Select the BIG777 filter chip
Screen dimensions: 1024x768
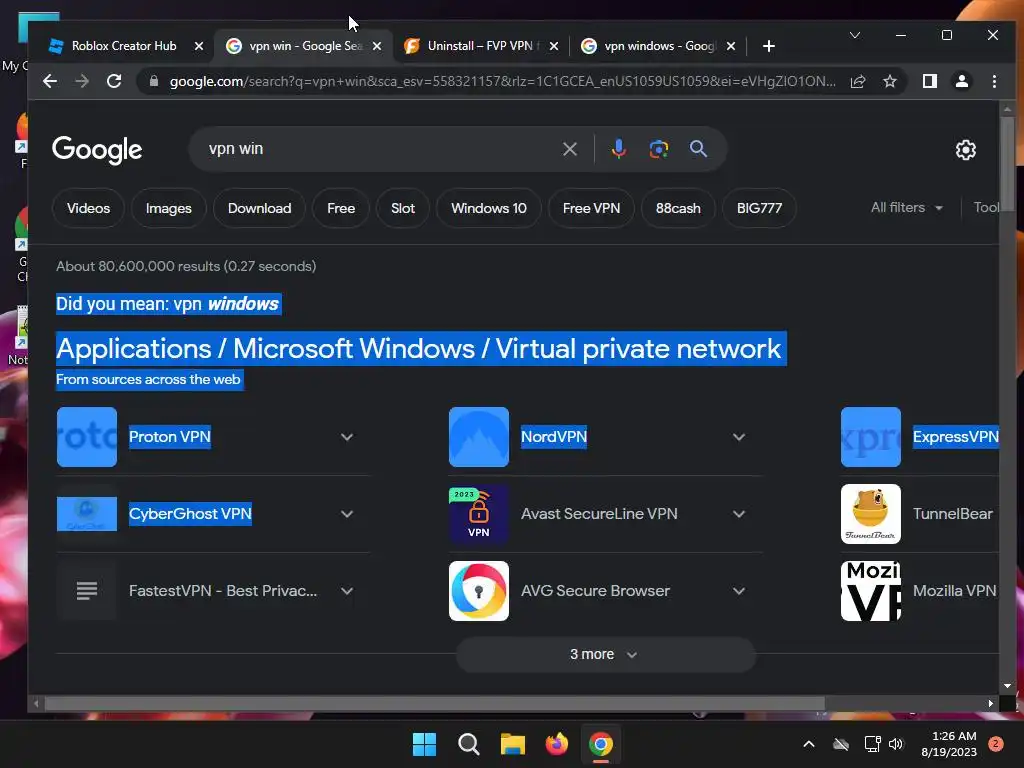[759, 208]
